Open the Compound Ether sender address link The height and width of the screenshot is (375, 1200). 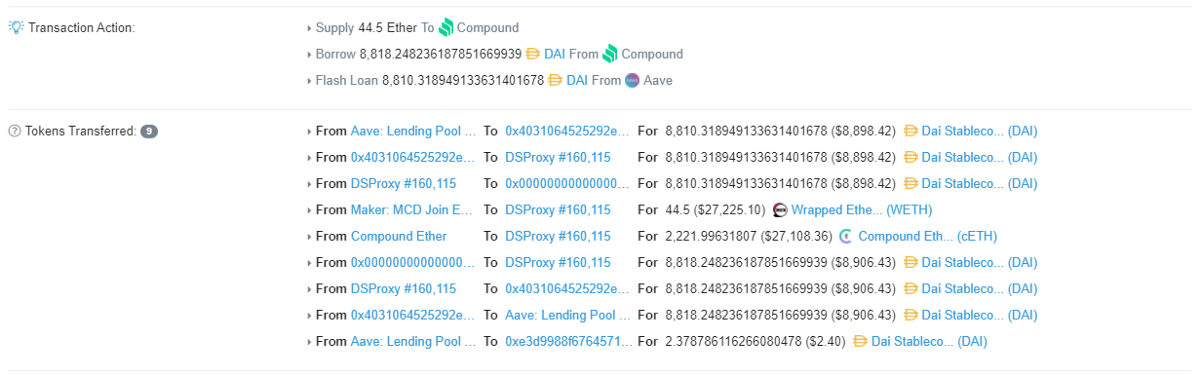point(399,236)
